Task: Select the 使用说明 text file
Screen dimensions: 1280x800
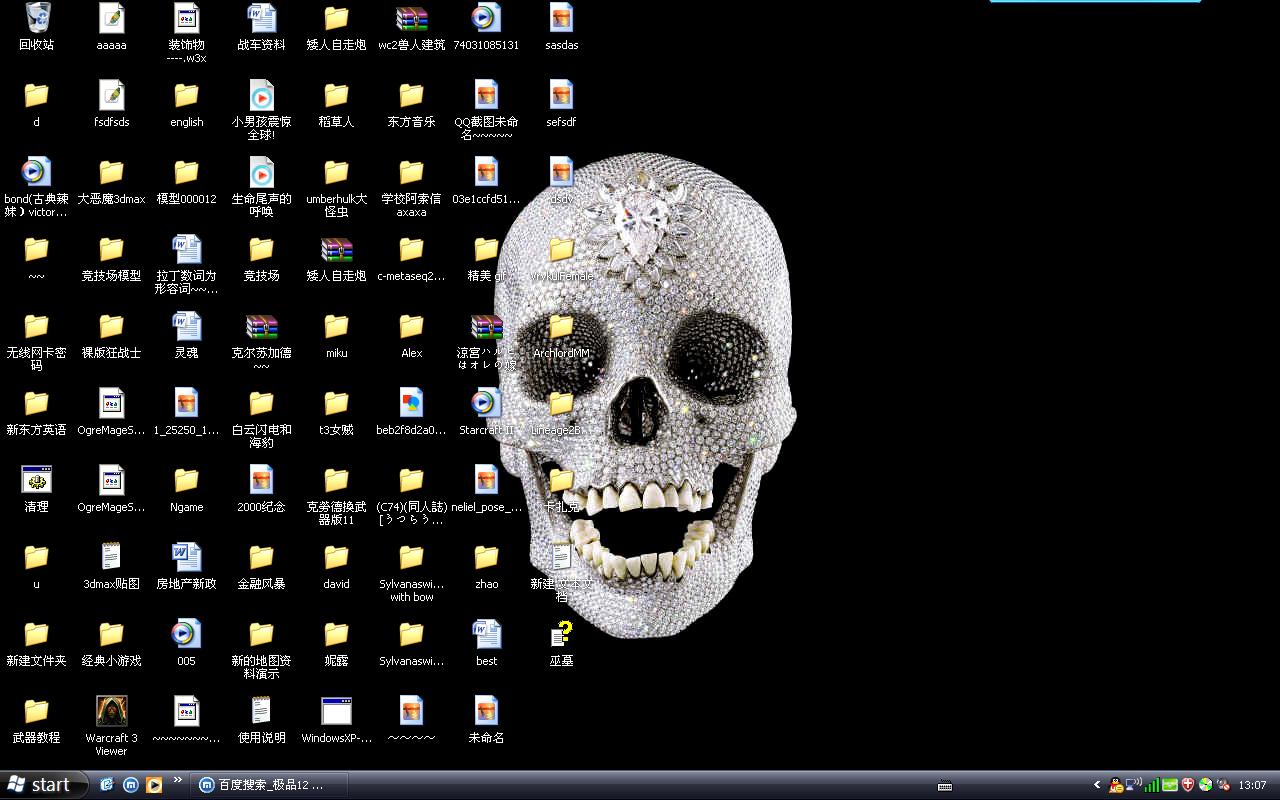Action: click(261, 711)
